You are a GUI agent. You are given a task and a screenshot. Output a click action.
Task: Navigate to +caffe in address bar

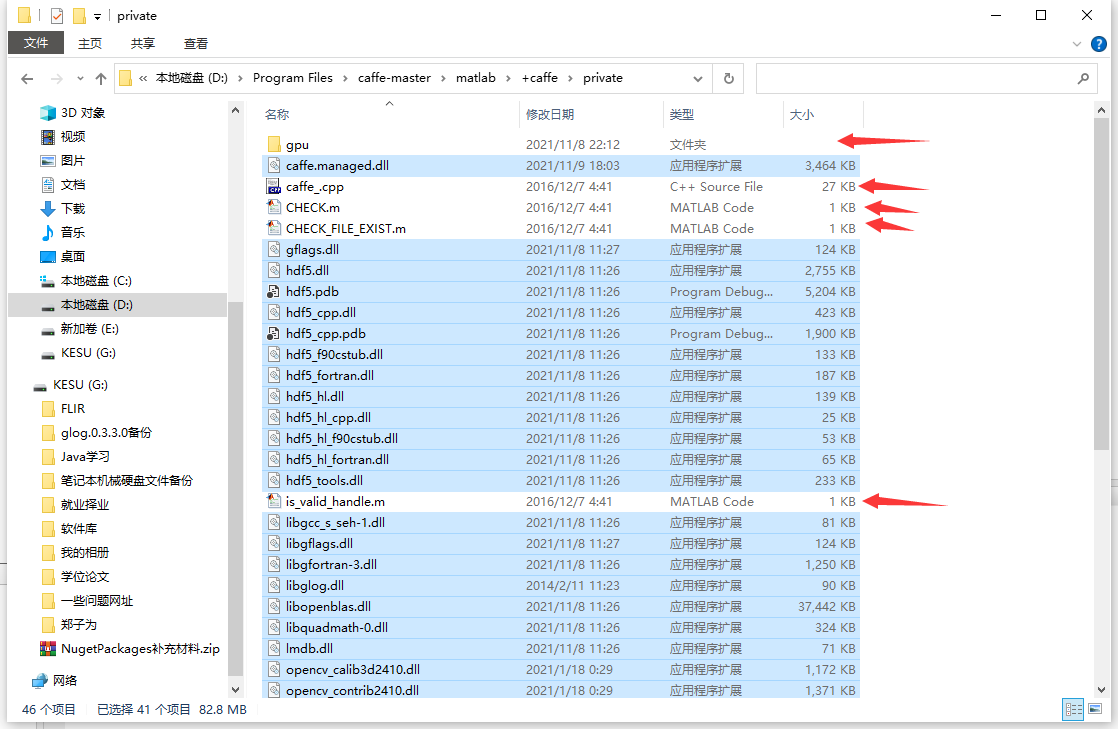[540, 78]
